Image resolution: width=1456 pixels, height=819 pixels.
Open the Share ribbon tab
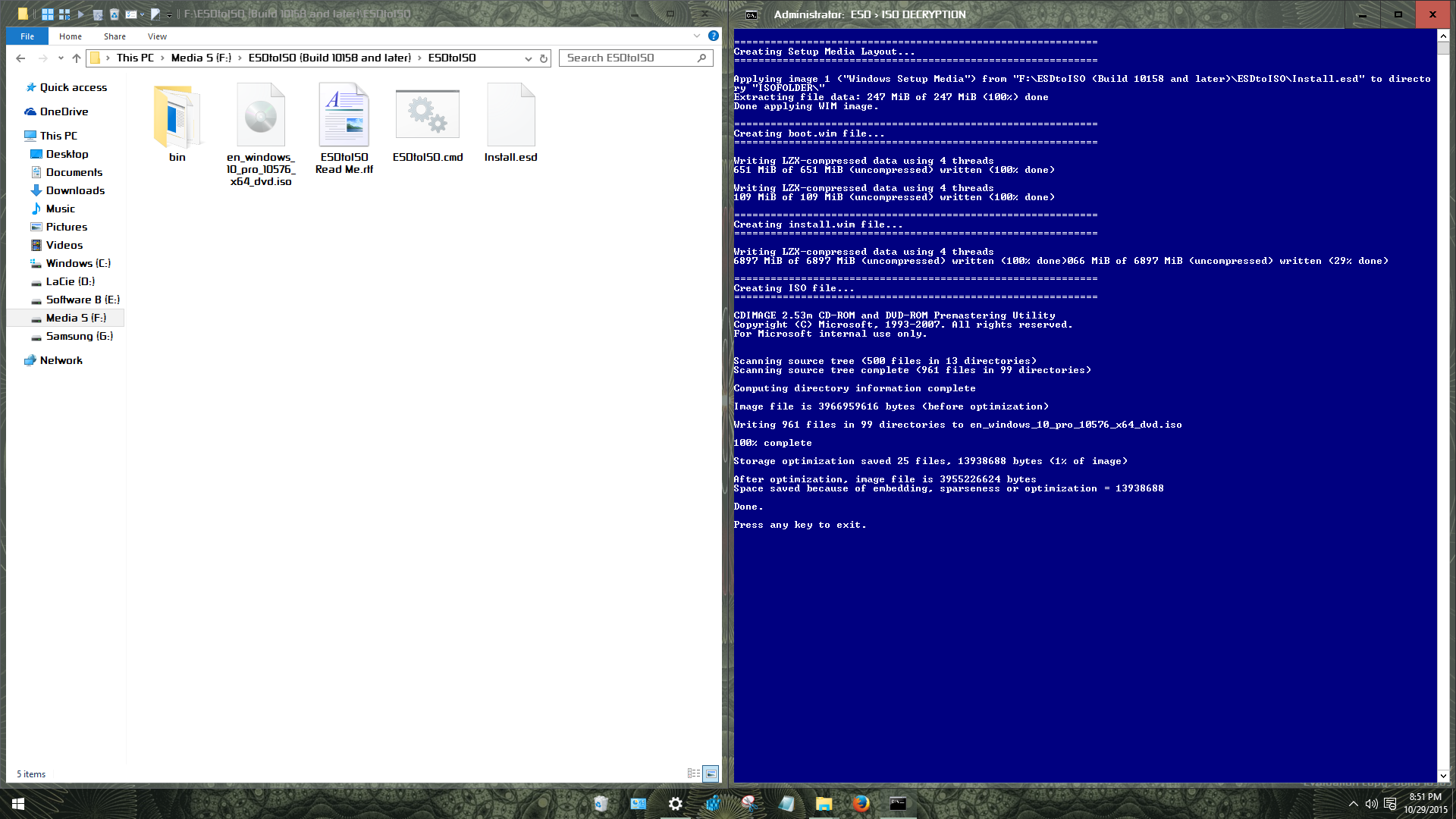[x=115, y=36]
